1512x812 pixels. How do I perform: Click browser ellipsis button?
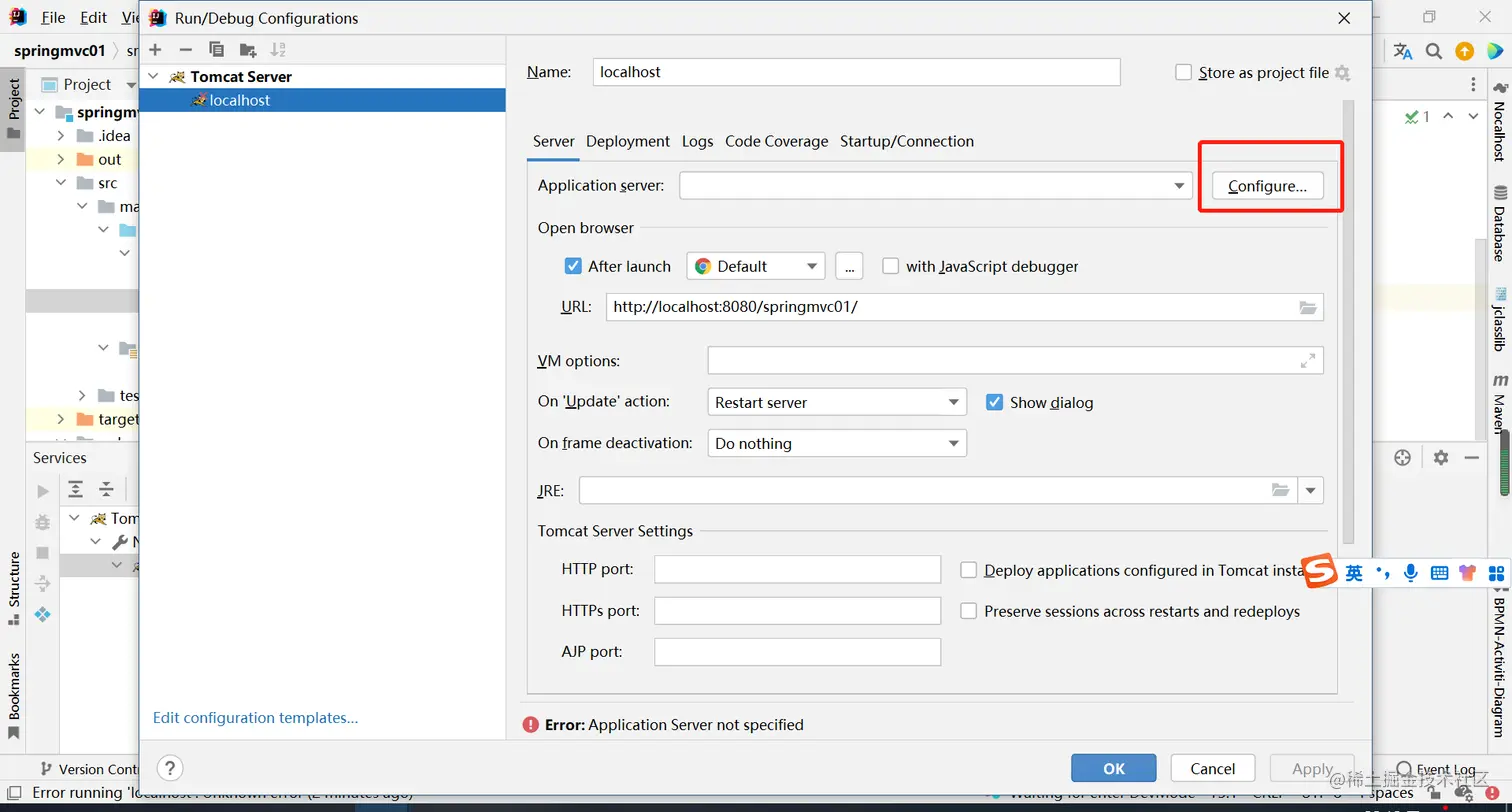tap(849, 266)
